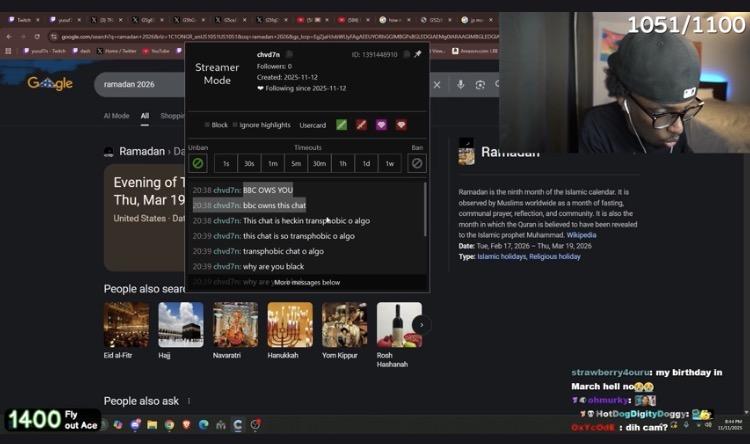Show next holidays with carousel arrow
The image size is (750, 444).
(x=422, y=325)
